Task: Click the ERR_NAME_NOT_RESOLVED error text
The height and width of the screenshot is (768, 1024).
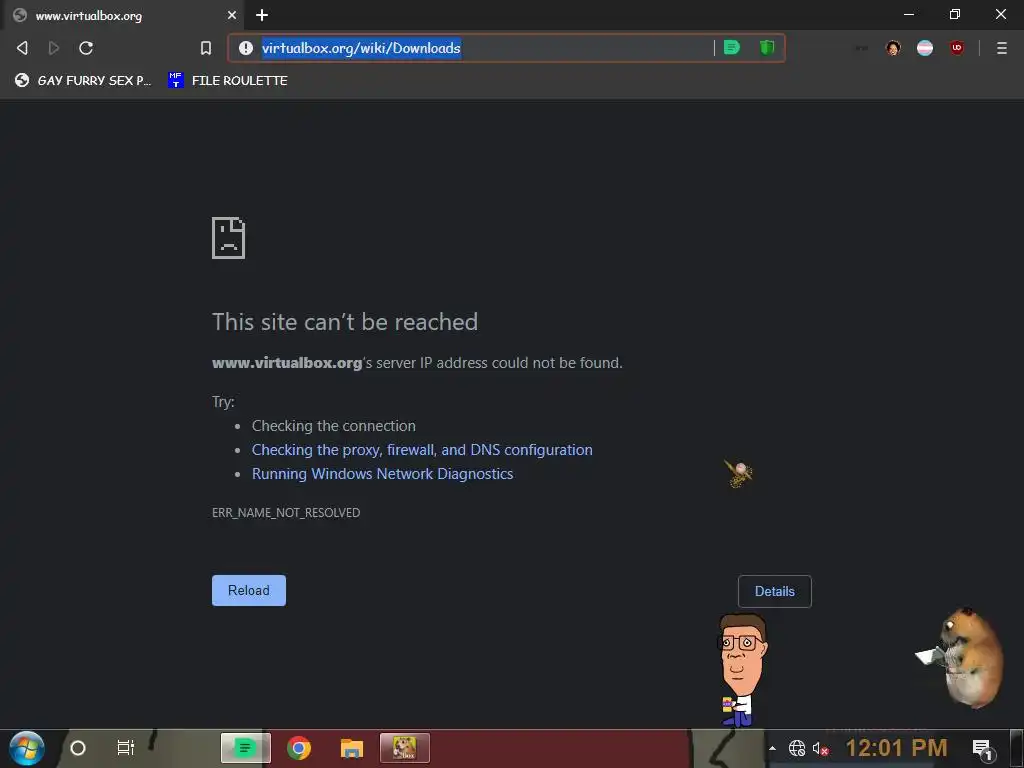Action: point(286,513)
